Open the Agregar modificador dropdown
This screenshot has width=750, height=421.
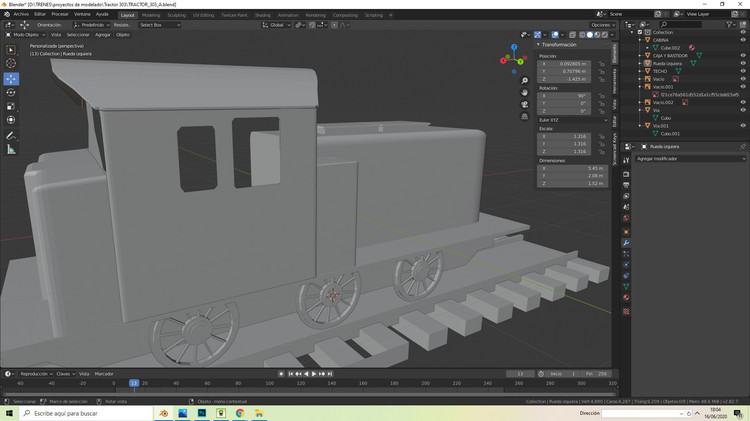[690, 159]
